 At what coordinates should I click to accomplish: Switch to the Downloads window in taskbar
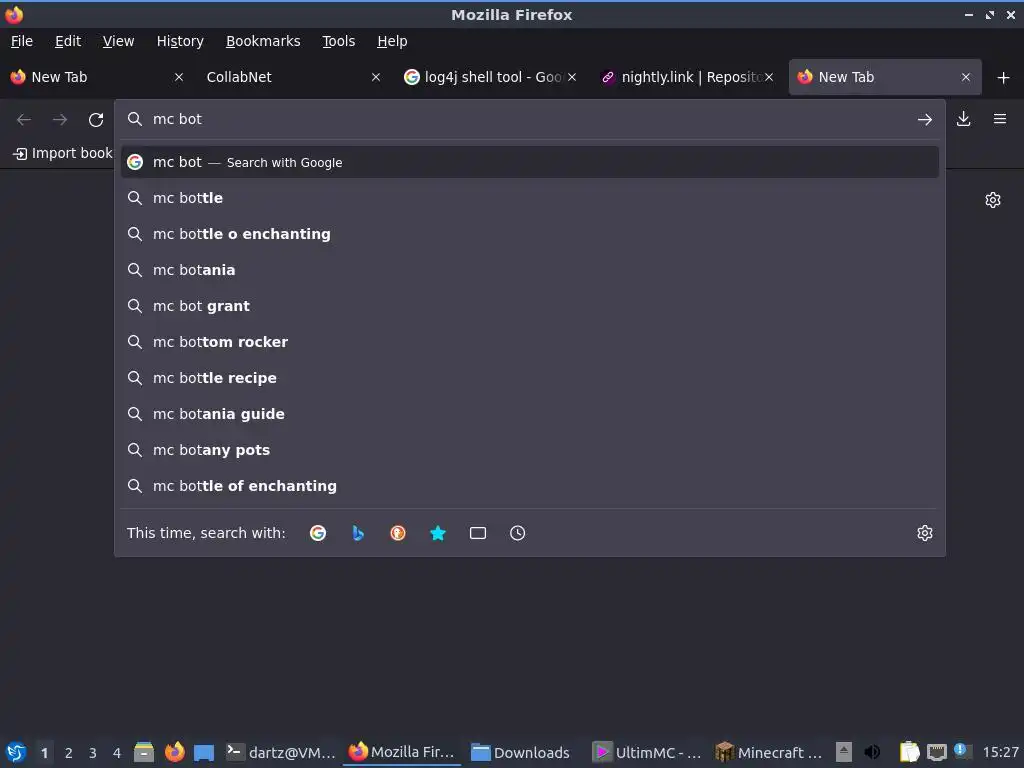pos(521,752)
